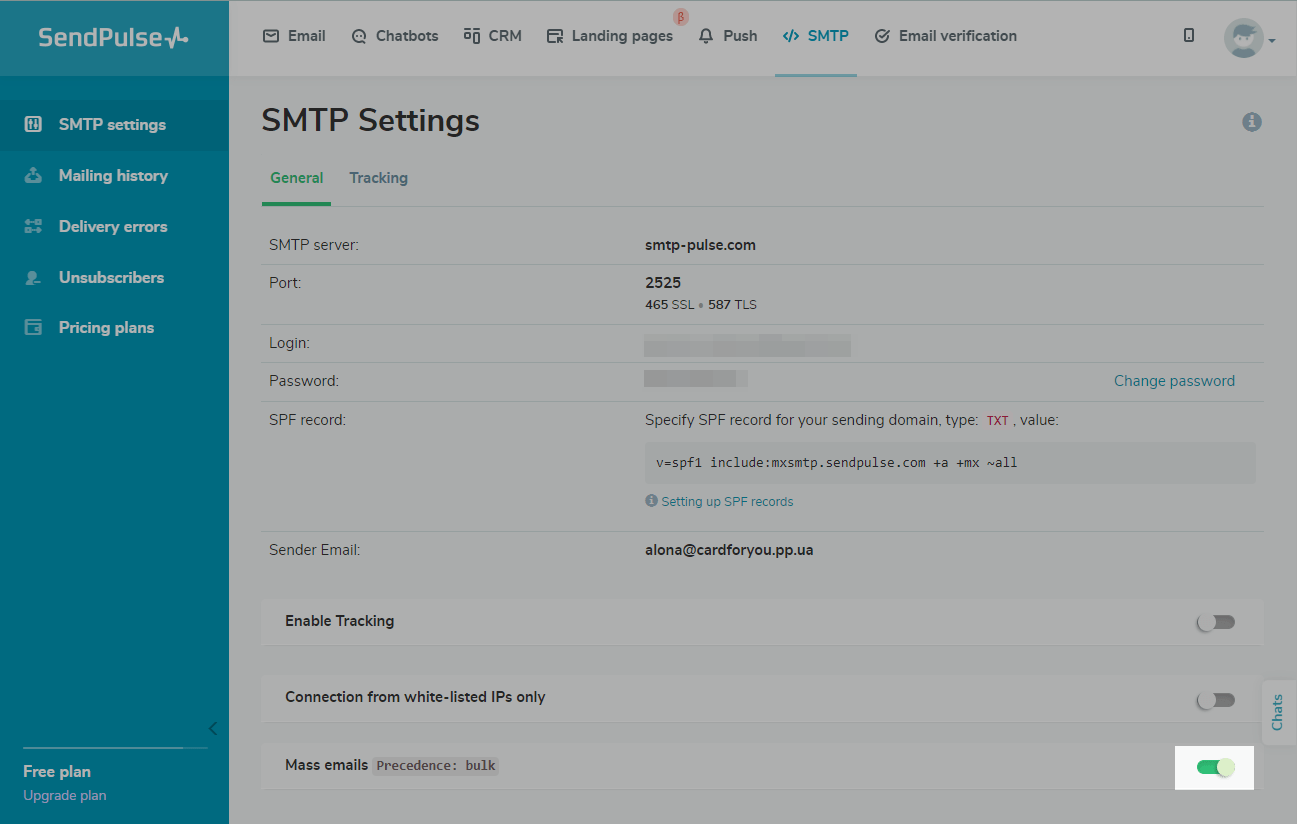Image resolution: width=1297 pixels, height=824 pixels.
Task: Open SMTP settings in the sidebar
Action: [x=114, y=125]
